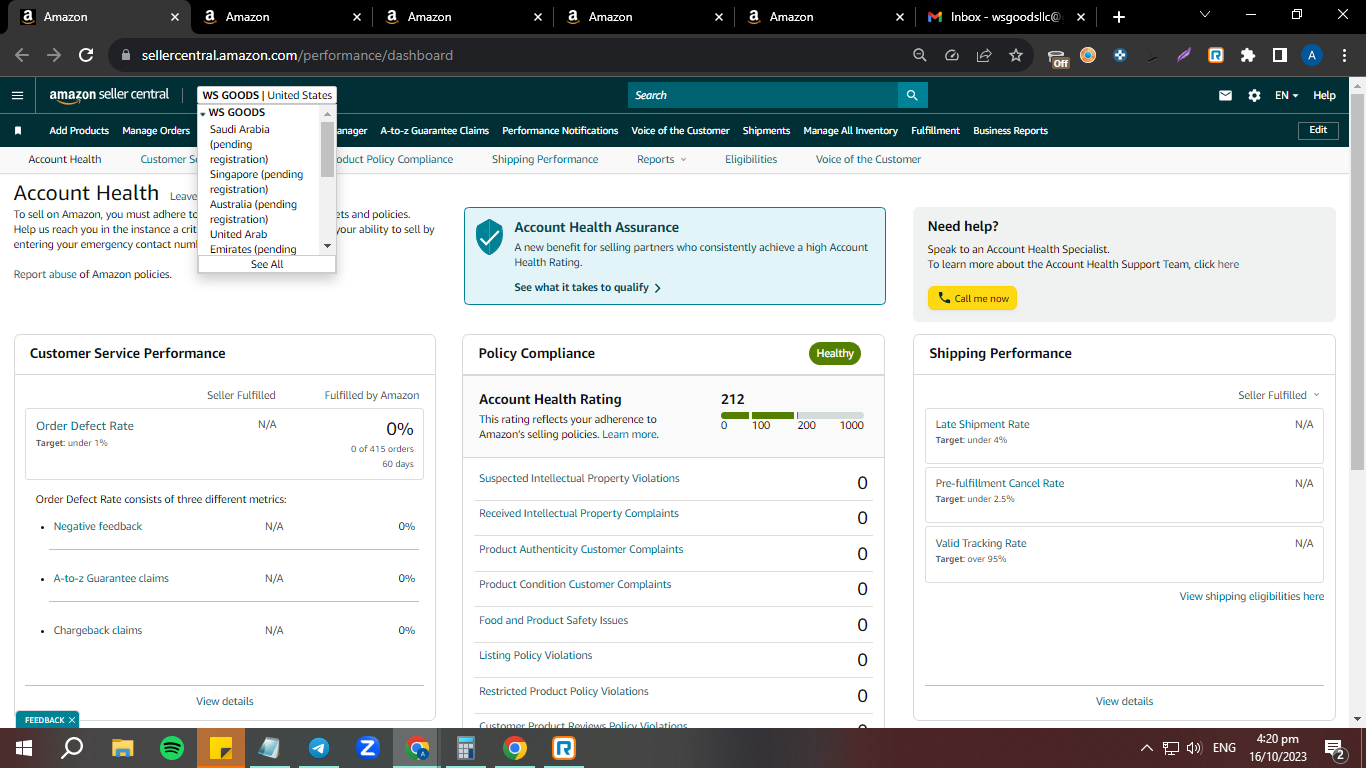Open Calculator from the taskbar
This screenshot has height=768, width=1366.
pos(466,748)
